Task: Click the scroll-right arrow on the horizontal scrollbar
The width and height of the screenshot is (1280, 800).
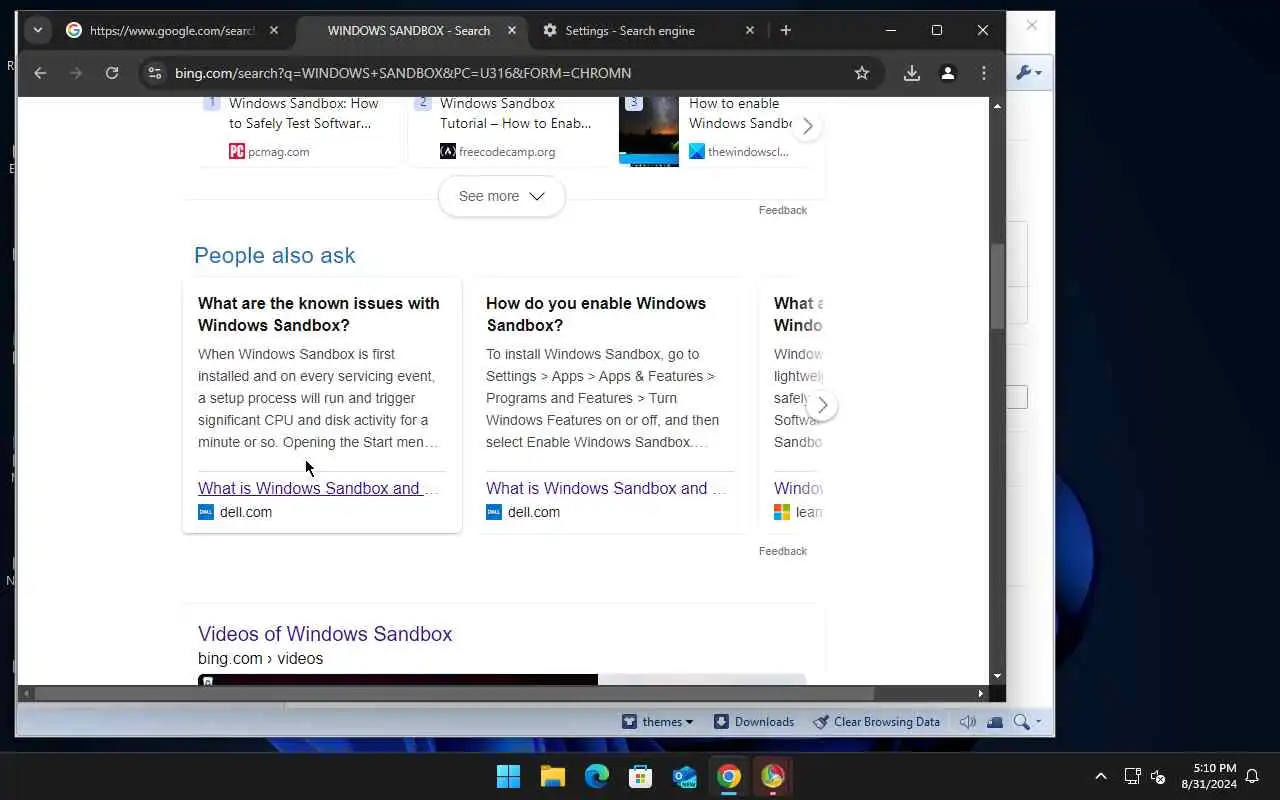Action: click(981, 693)
